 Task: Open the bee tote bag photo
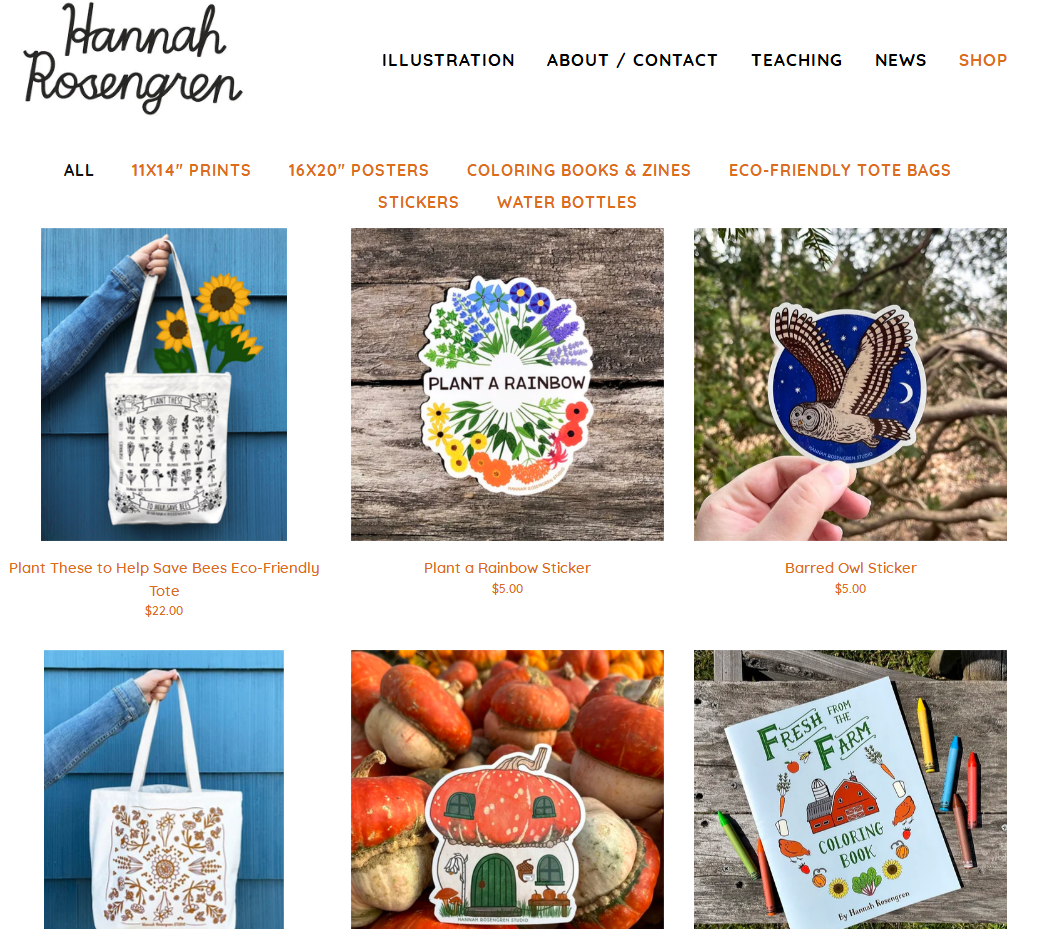tap(164, 384)
